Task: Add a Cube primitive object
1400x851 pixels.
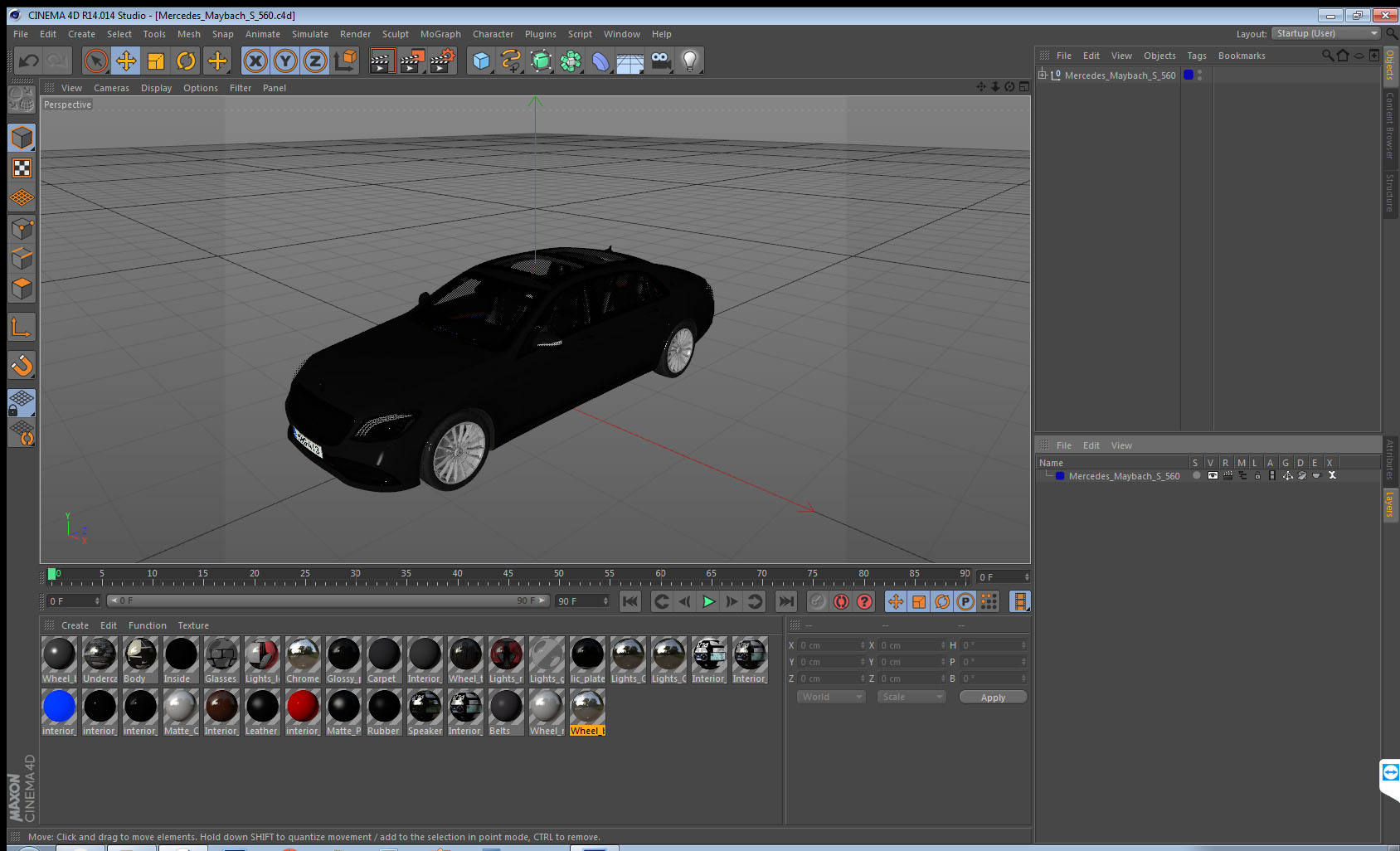Action: pyautogui.click(x=481, y=61)
